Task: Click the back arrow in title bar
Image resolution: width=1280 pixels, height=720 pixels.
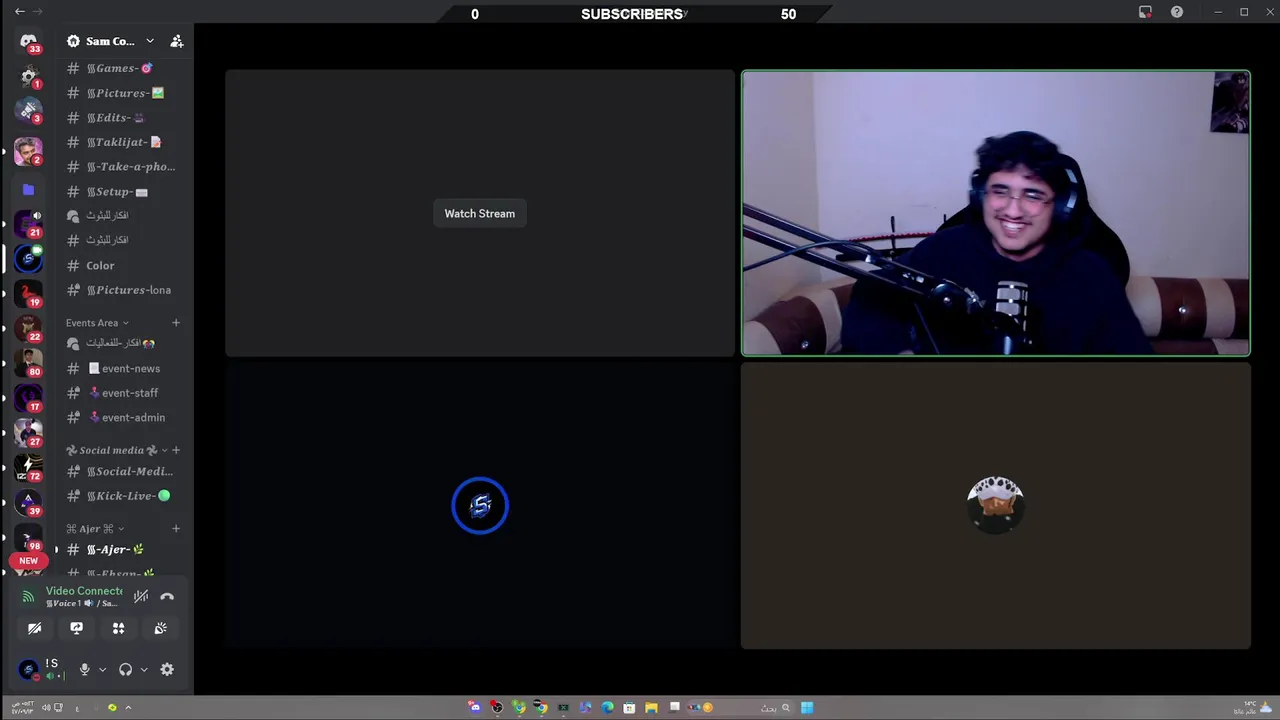Action: (x=19, y=12)
